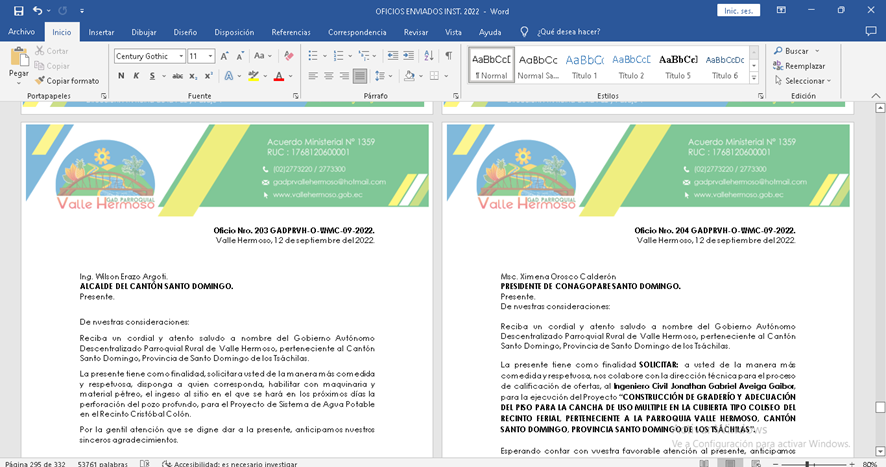Switch to the Insertar tab
The width and height of the screenshot is (886, 467).
pos(101,32)
